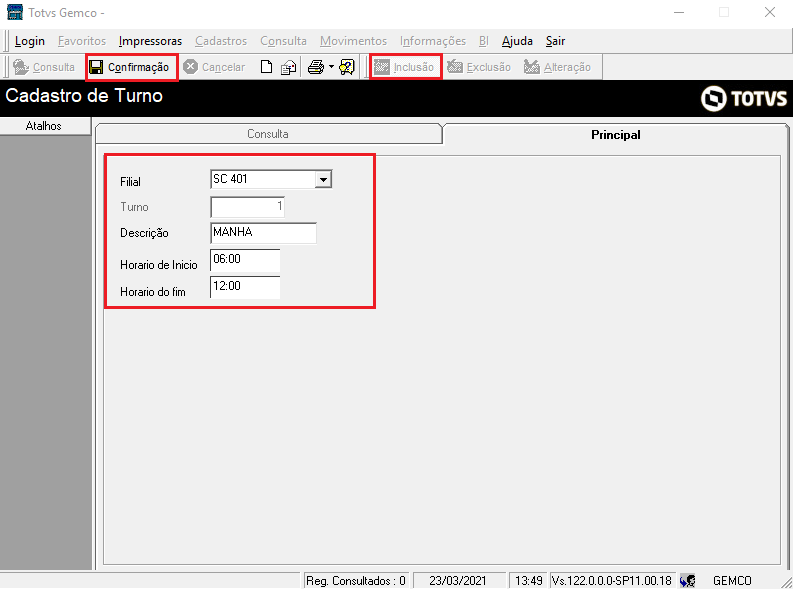
Task: Click the Atalhos panel header
Action: click(x=45, y=126)
